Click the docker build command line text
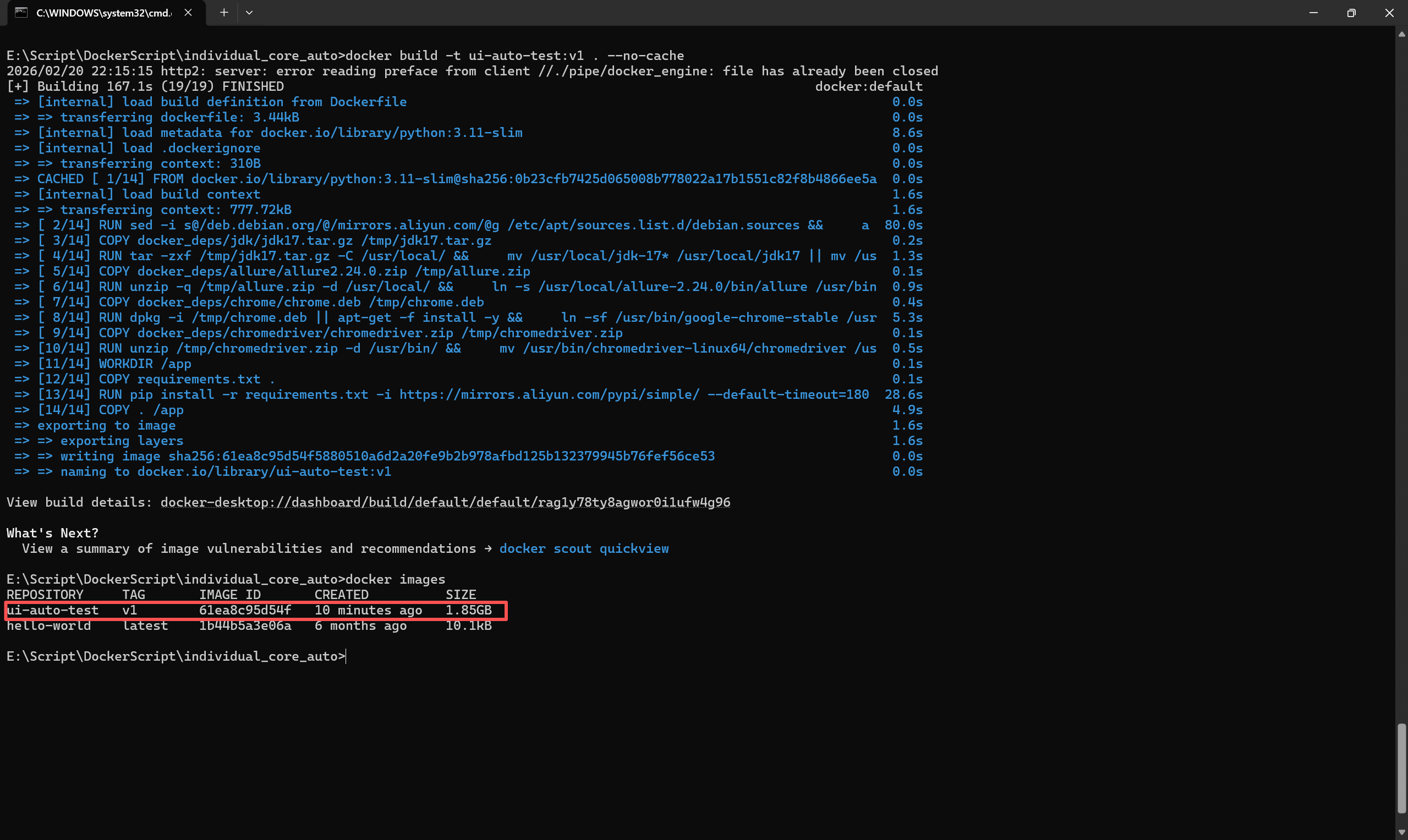The width and height of the screenshot is (1408, 840). coord(514,56)
